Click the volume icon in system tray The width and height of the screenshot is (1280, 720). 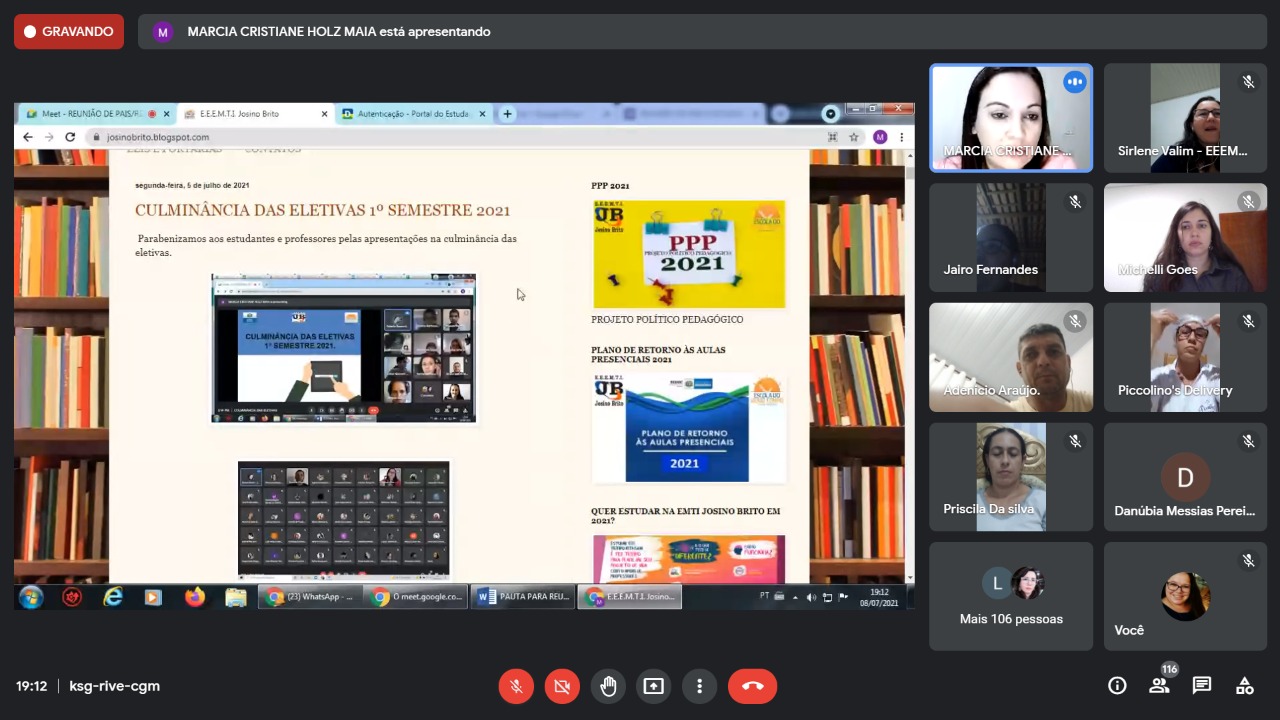click(811, 597)
